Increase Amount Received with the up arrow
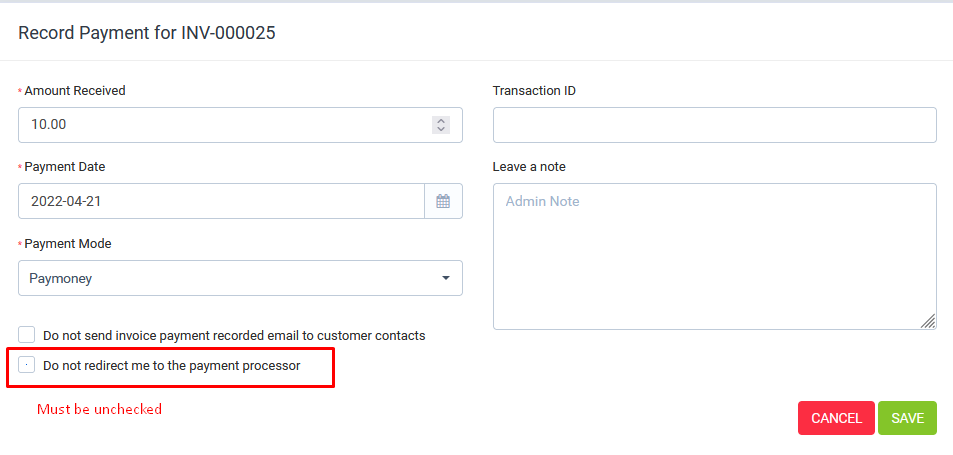This screenshot has width=953, height=455. [441, 120]
